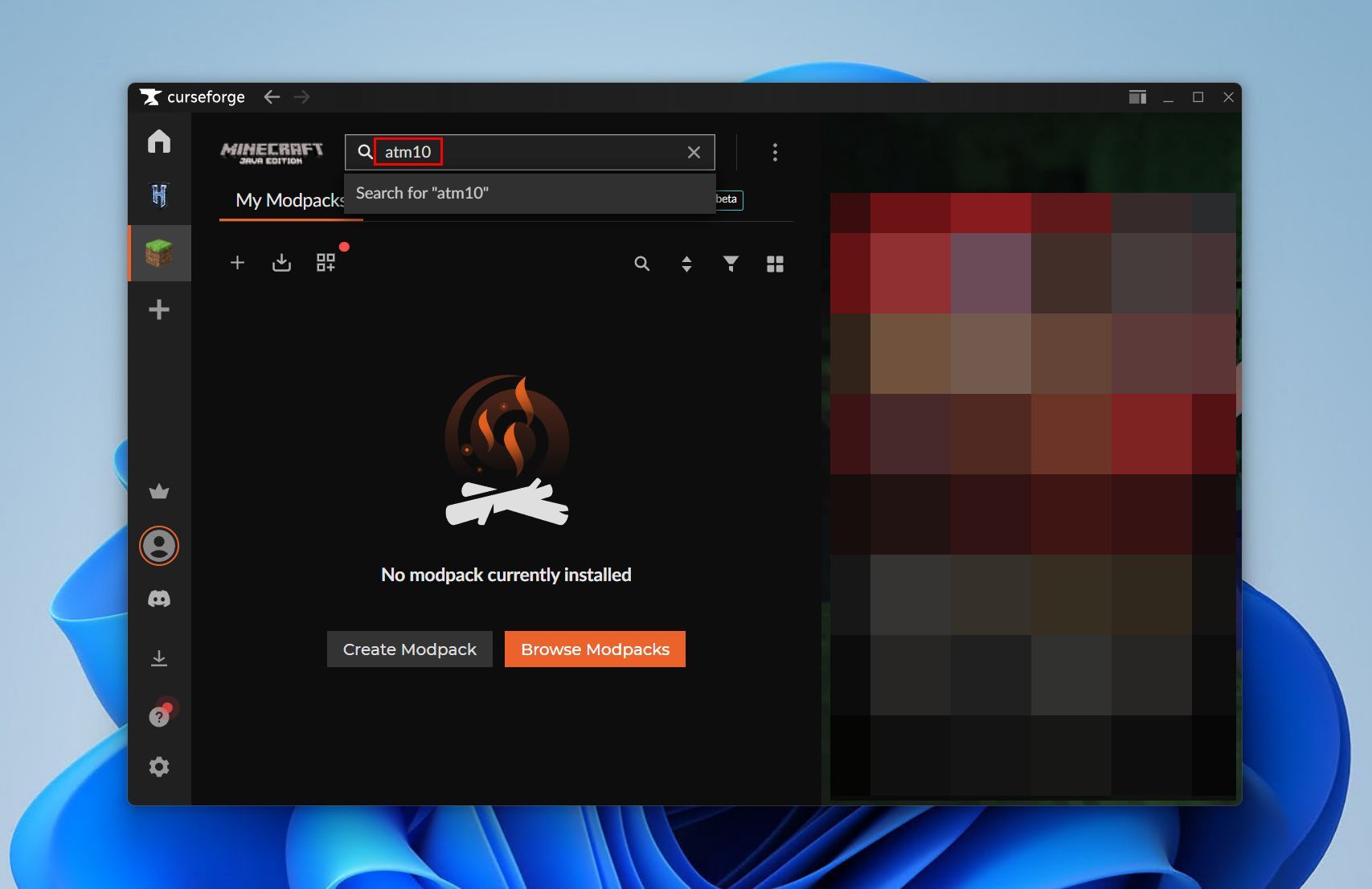1372x889 pixels.
Task: Click the pixelated ad panel image
Action: pos(1033,494)
